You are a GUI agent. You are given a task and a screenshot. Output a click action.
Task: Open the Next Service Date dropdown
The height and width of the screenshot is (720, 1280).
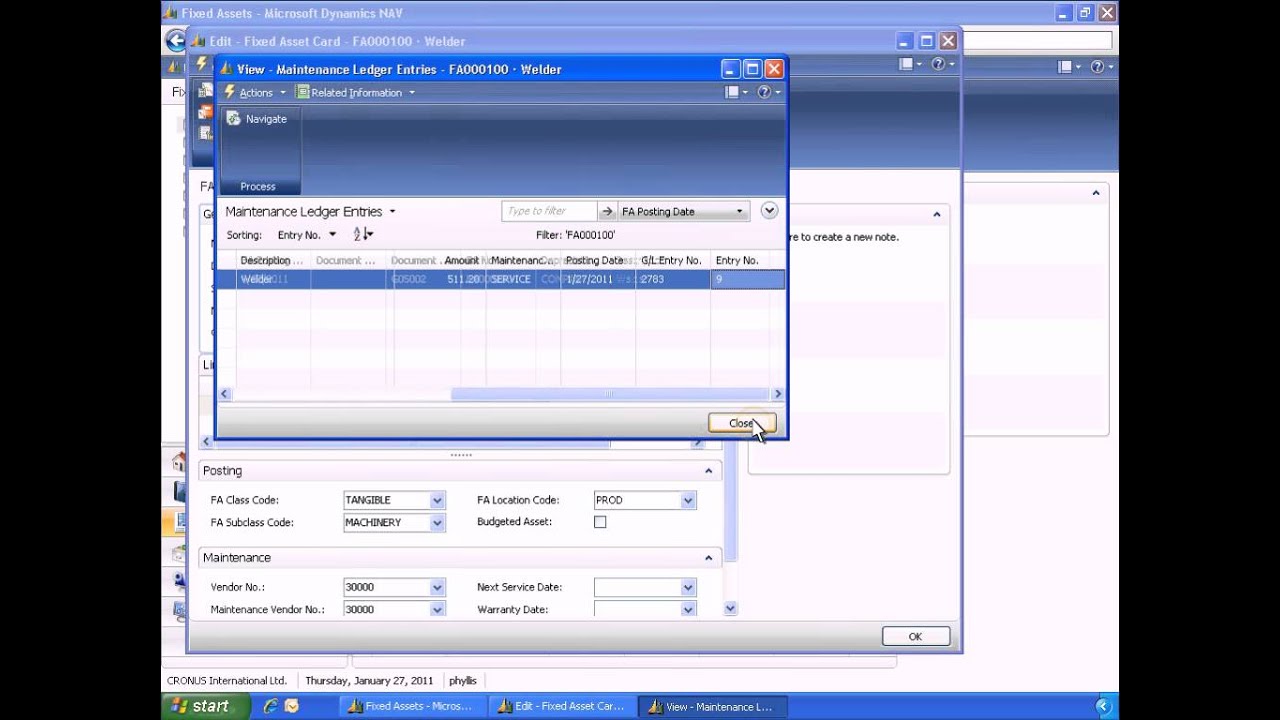(688, 587)
